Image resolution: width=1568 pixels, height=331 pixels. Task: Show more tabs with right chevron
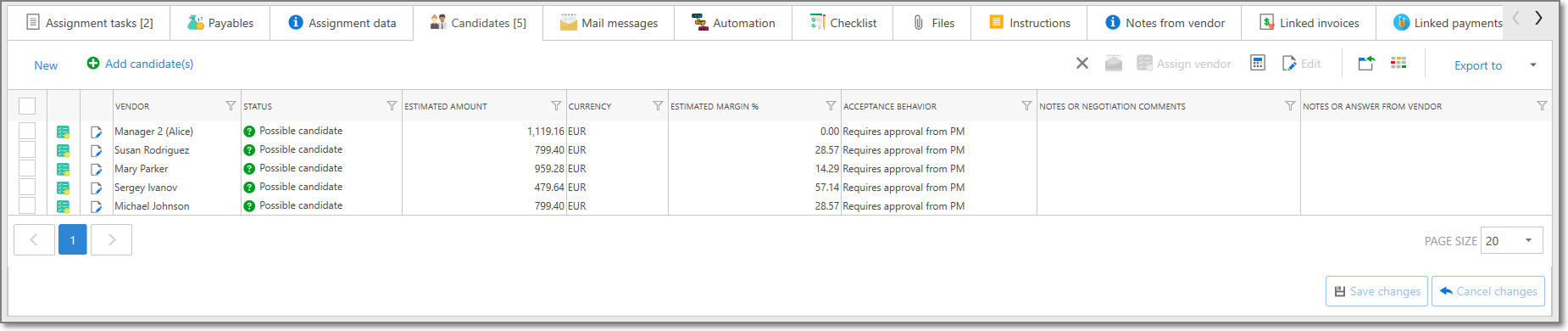tap(1538, 19)
